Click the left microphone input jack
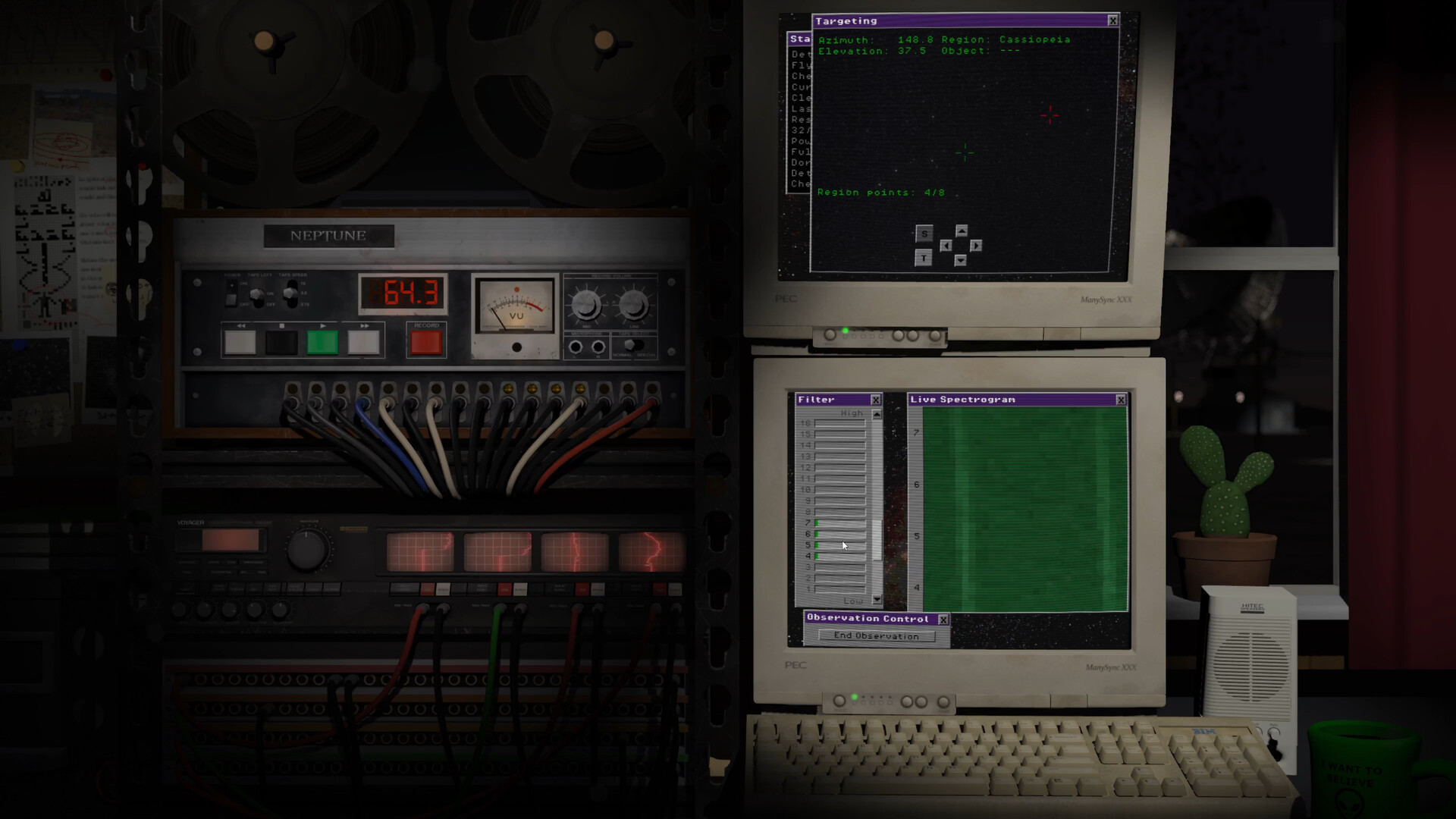Image resolution: width=1456 pixels, height=819 pixels. point(576,347)
